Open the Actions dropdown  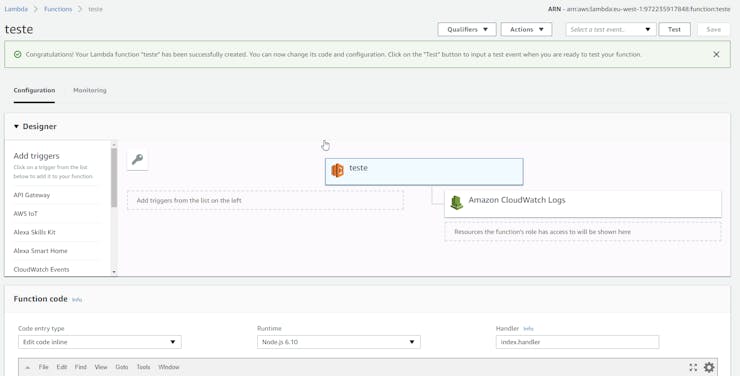(526, 29)
